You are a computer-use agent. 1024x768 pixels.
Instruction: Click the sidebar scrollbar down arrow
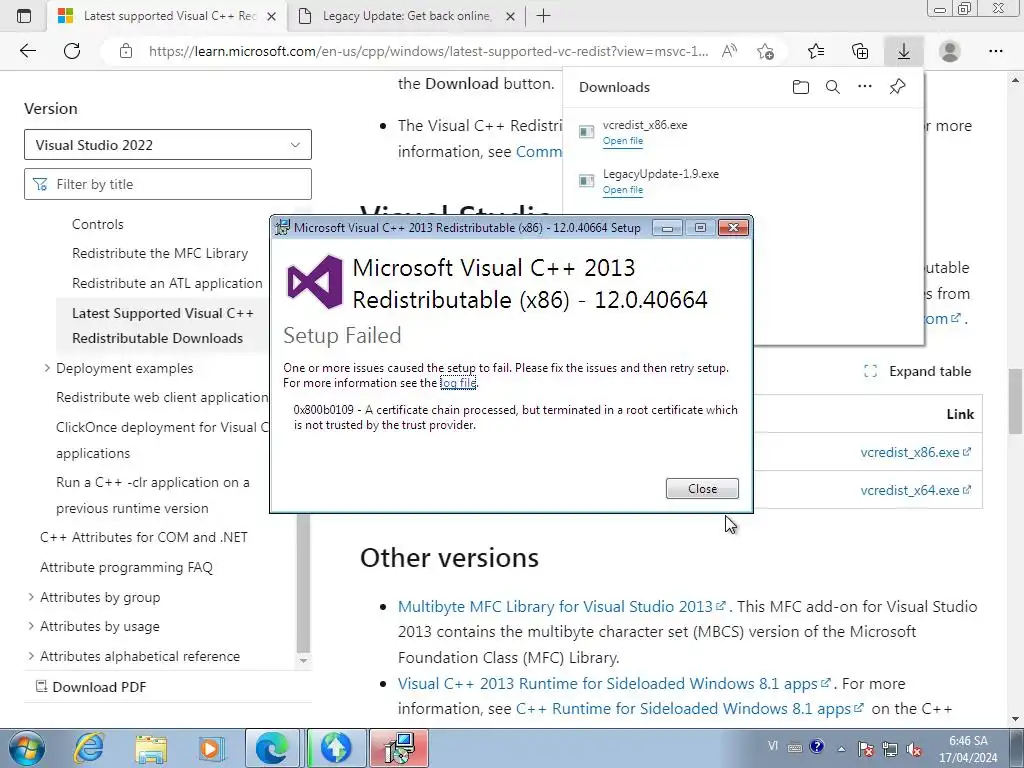click(303, 661)
